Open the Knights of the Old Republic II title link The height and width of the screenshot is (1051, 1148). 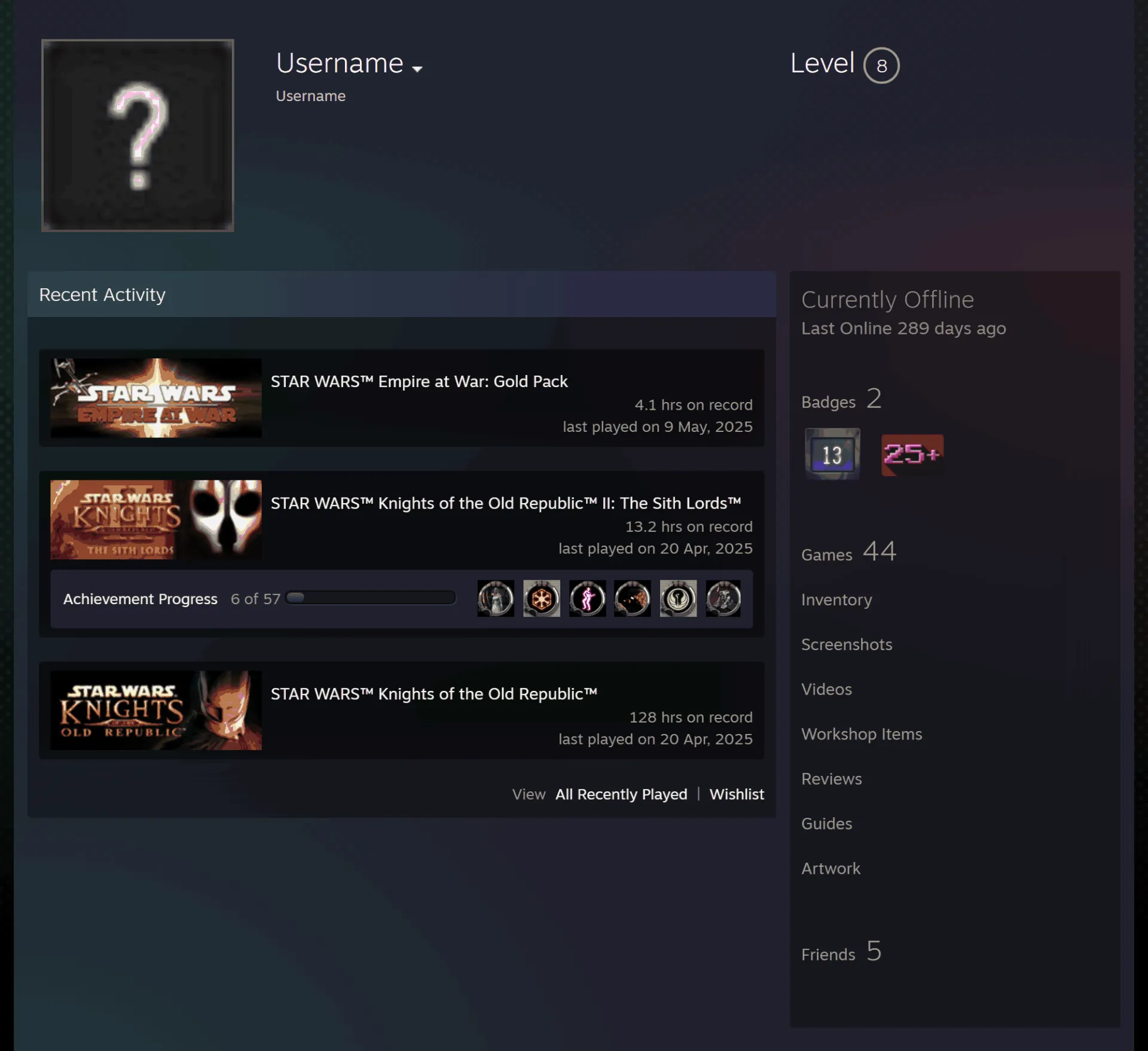[506, 504]
